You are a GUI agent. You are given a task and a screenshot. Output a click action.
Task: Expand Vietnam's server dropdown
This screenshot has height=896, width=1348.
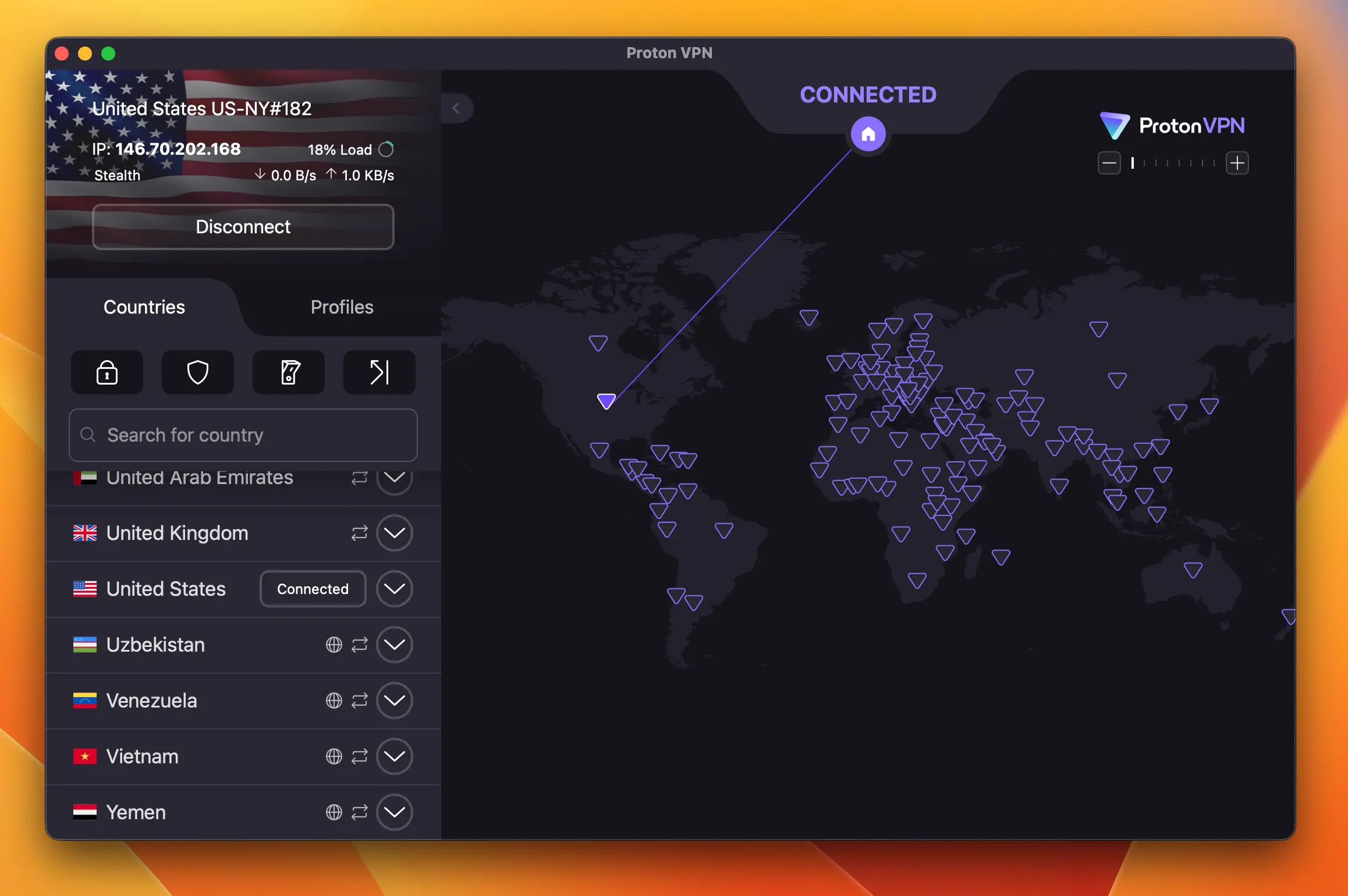click(395, 756)
